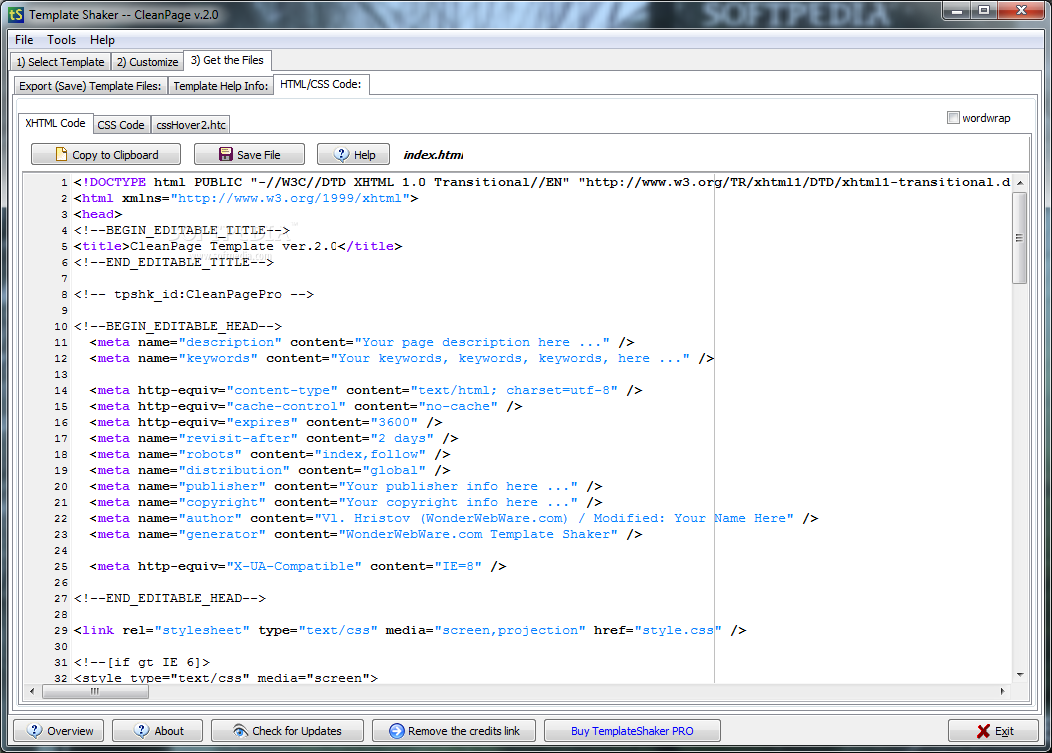Click the author meta line
The height and width of the screenshot is (753, 1052).
454,519
